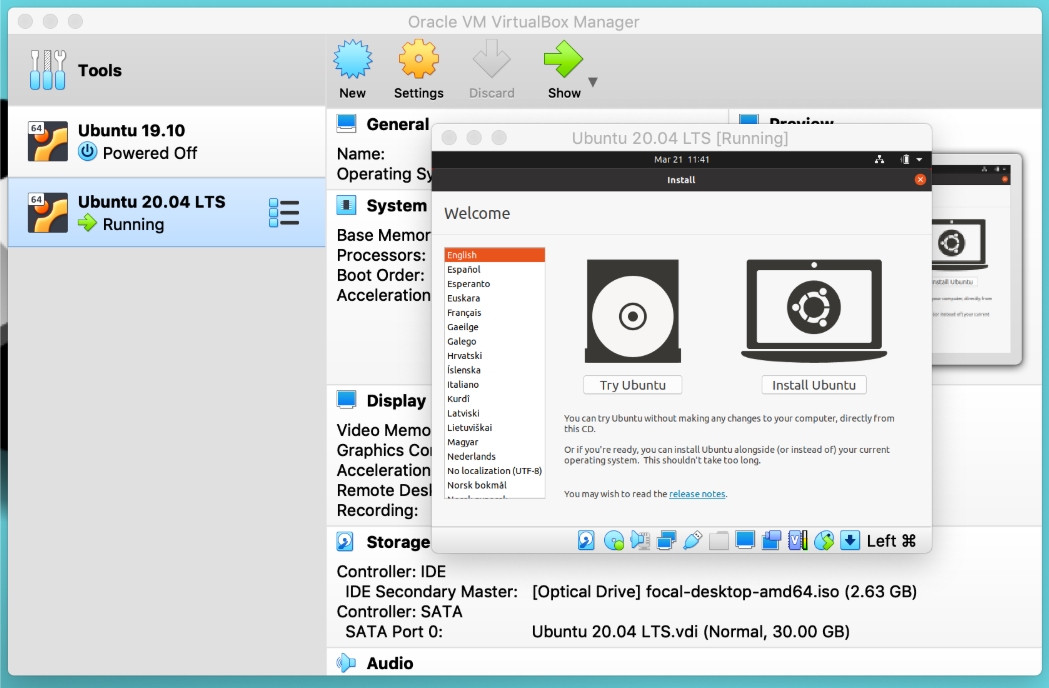
Task: Open the Display section header
Action: point(396,401)
